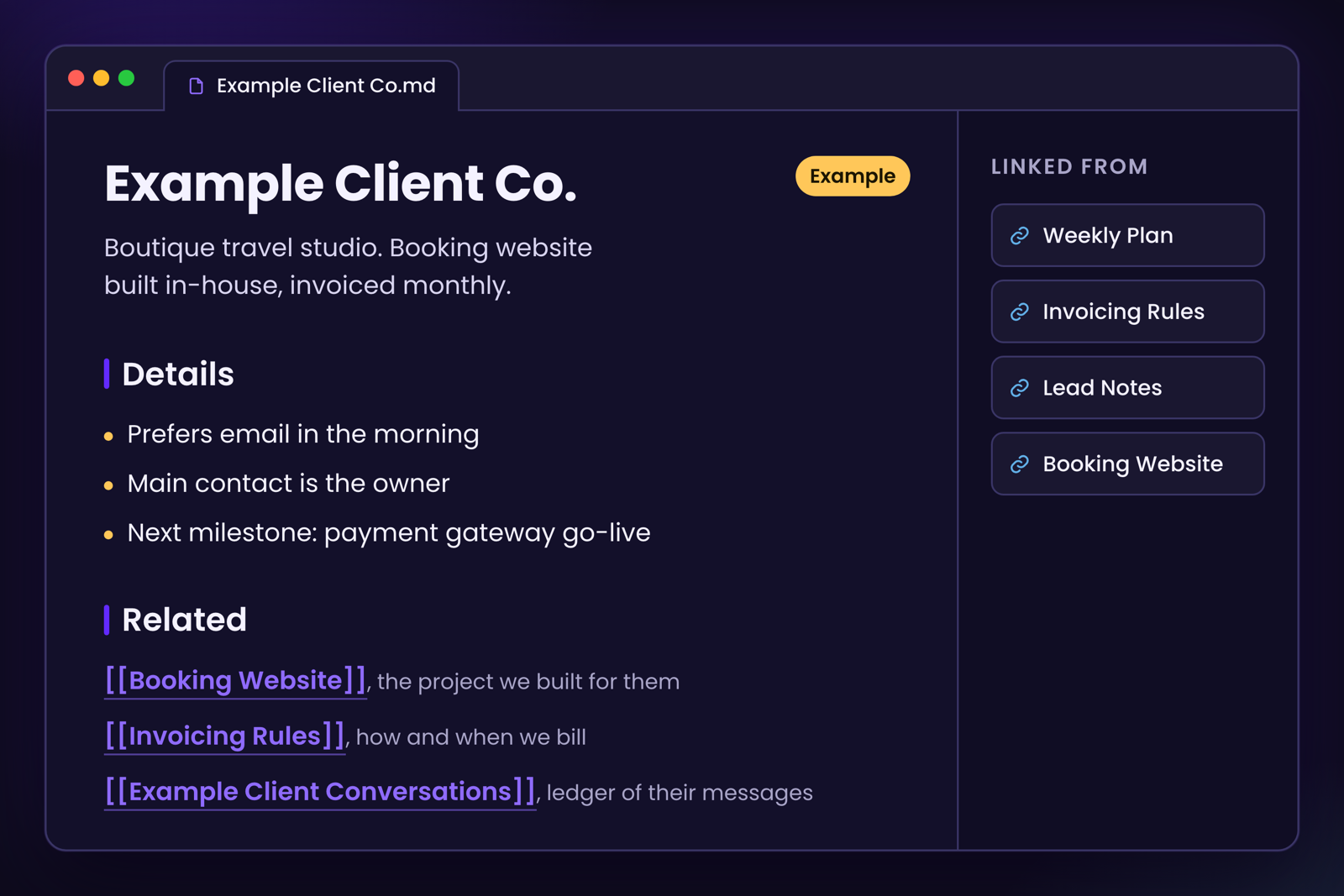Viewport: 1344px width, 896px height.
Task: Click the Related section heading
Action: pos(184,620)
